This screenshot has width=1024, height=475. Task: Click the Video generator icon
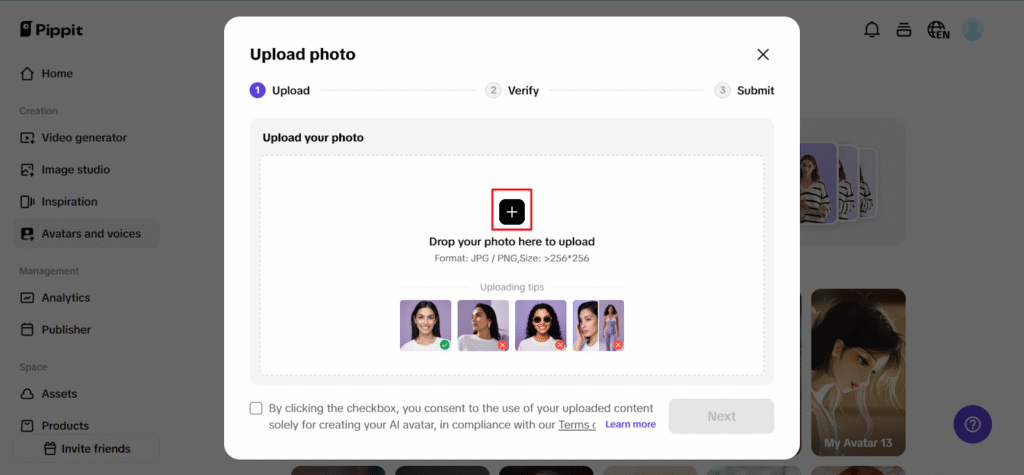(27, 138)
